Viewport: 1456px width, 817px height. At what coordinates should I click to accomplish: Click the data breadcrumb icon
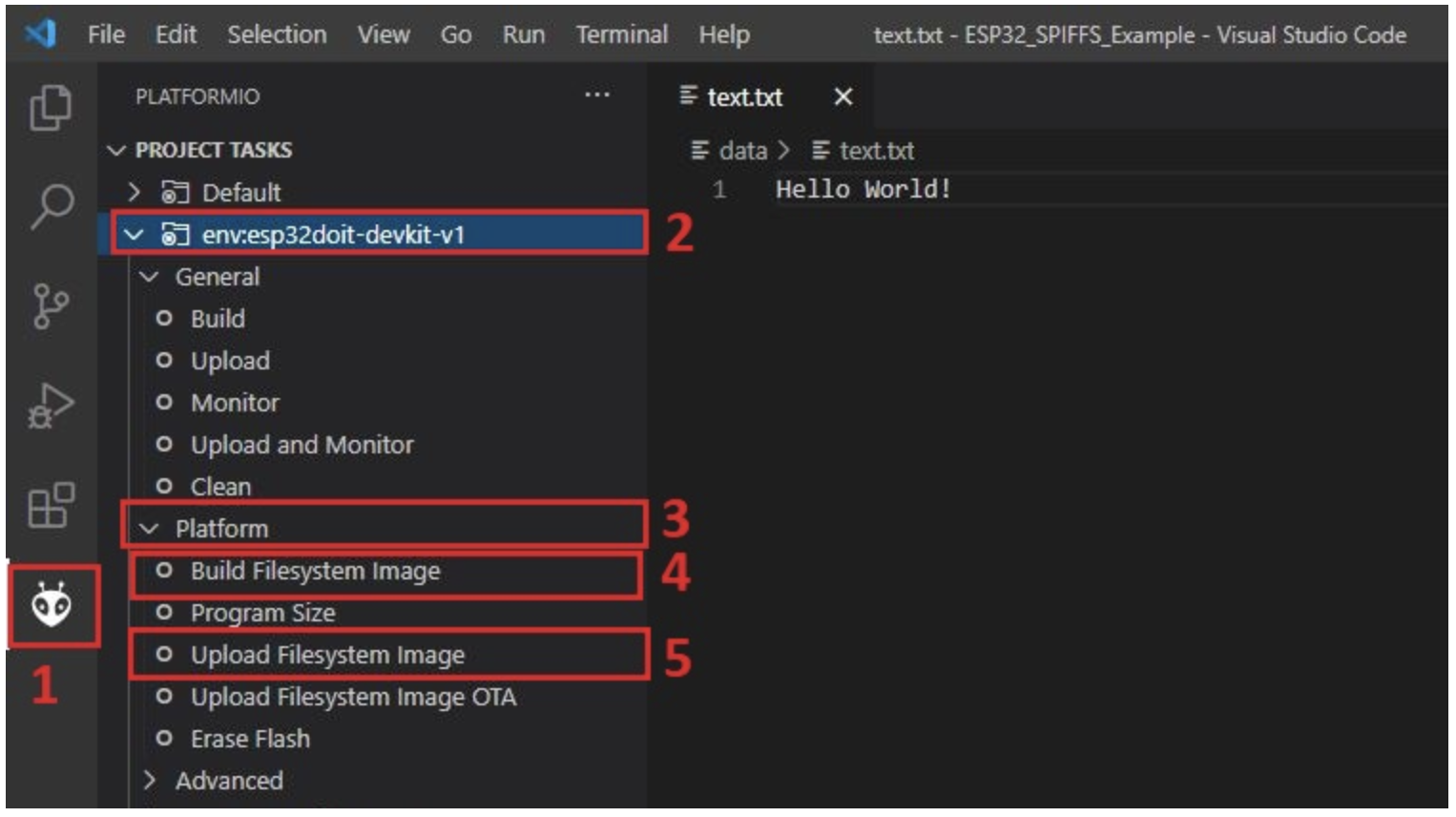[700, 151]
